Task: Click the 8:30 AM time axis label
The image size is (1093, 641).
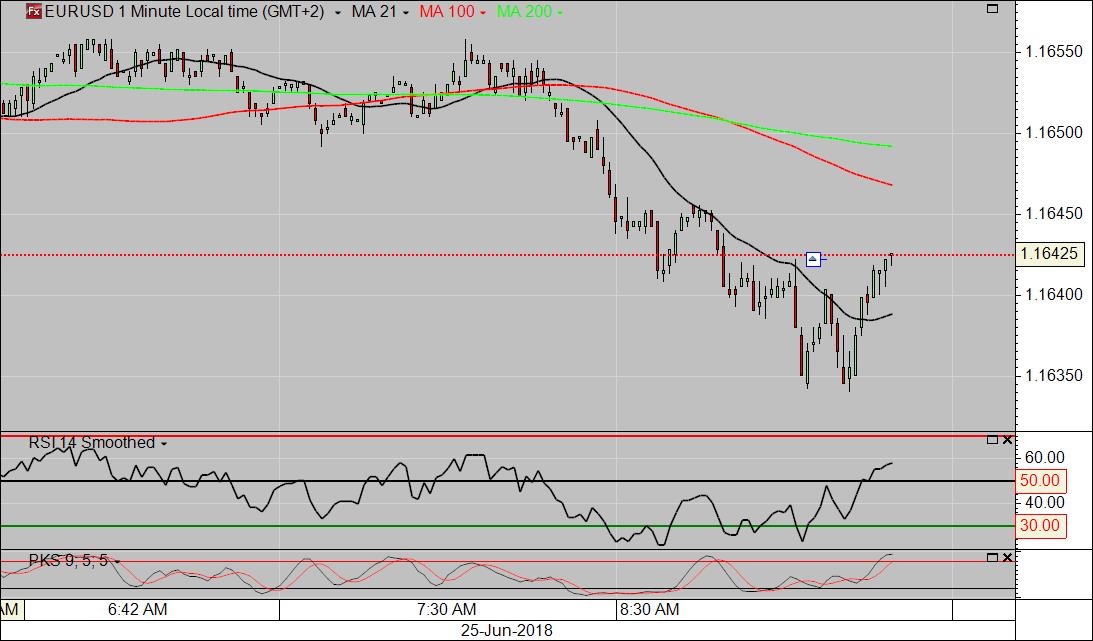Action: [649, 609]
